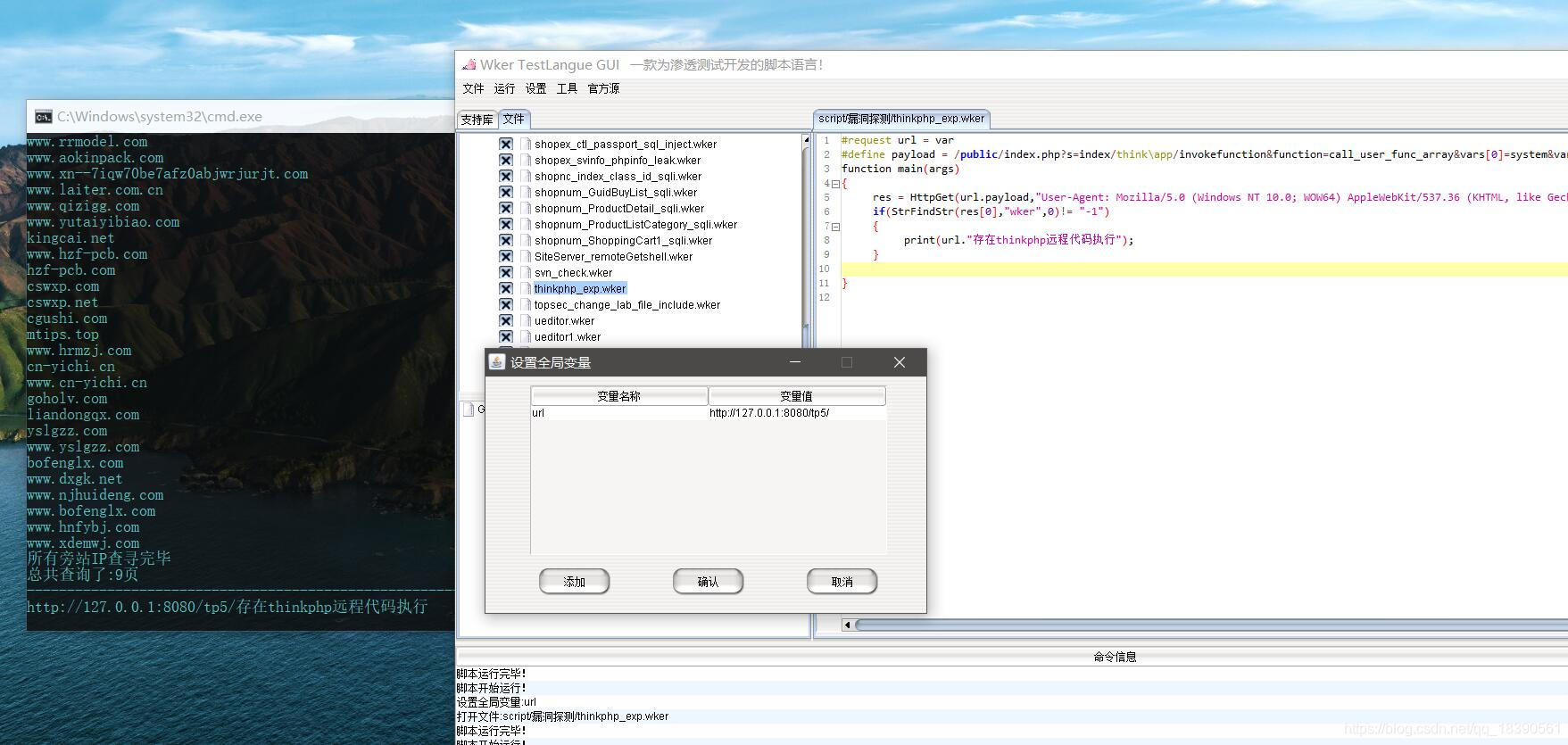
Task: Click the 变量值 column header
Action: [797, 396]
